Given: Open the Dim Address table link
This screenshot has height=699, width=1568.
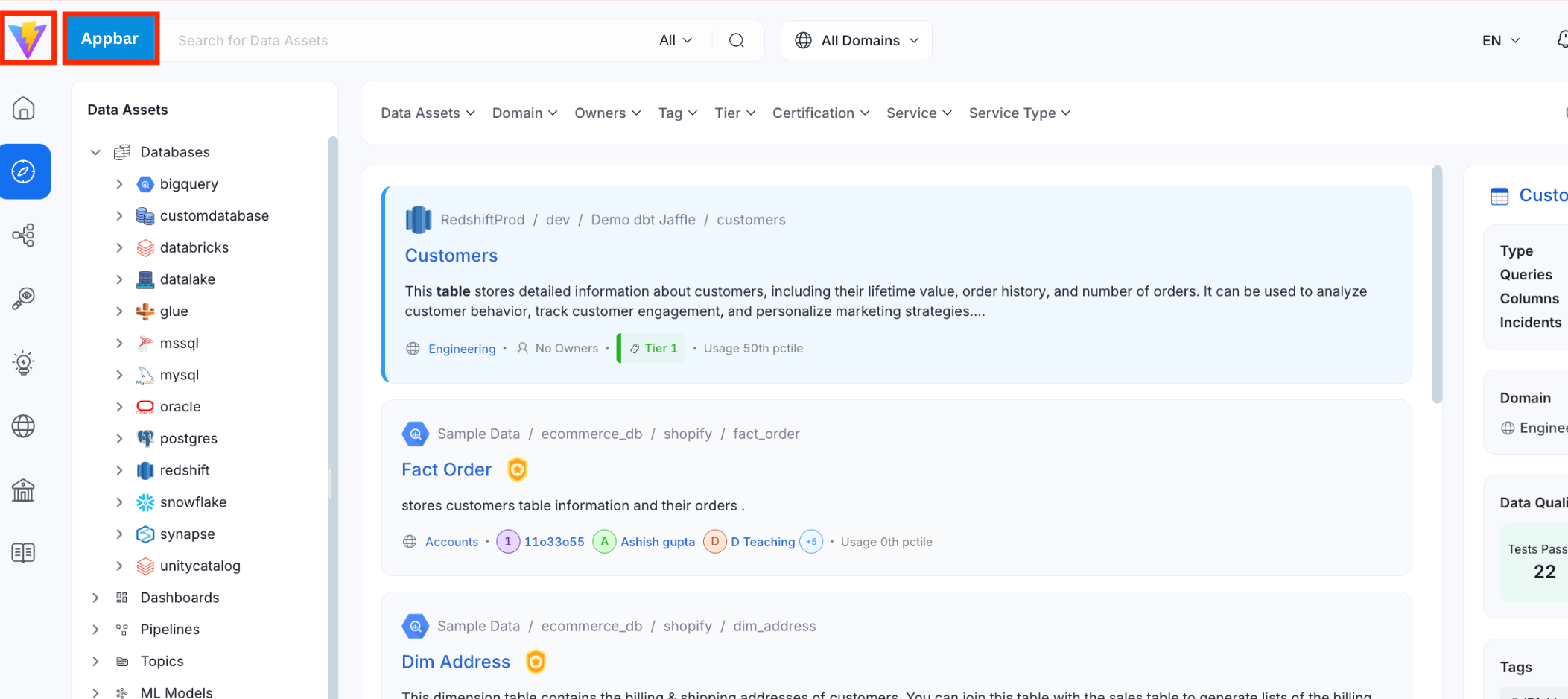Looking at the screenshot, I should [456, 662].
